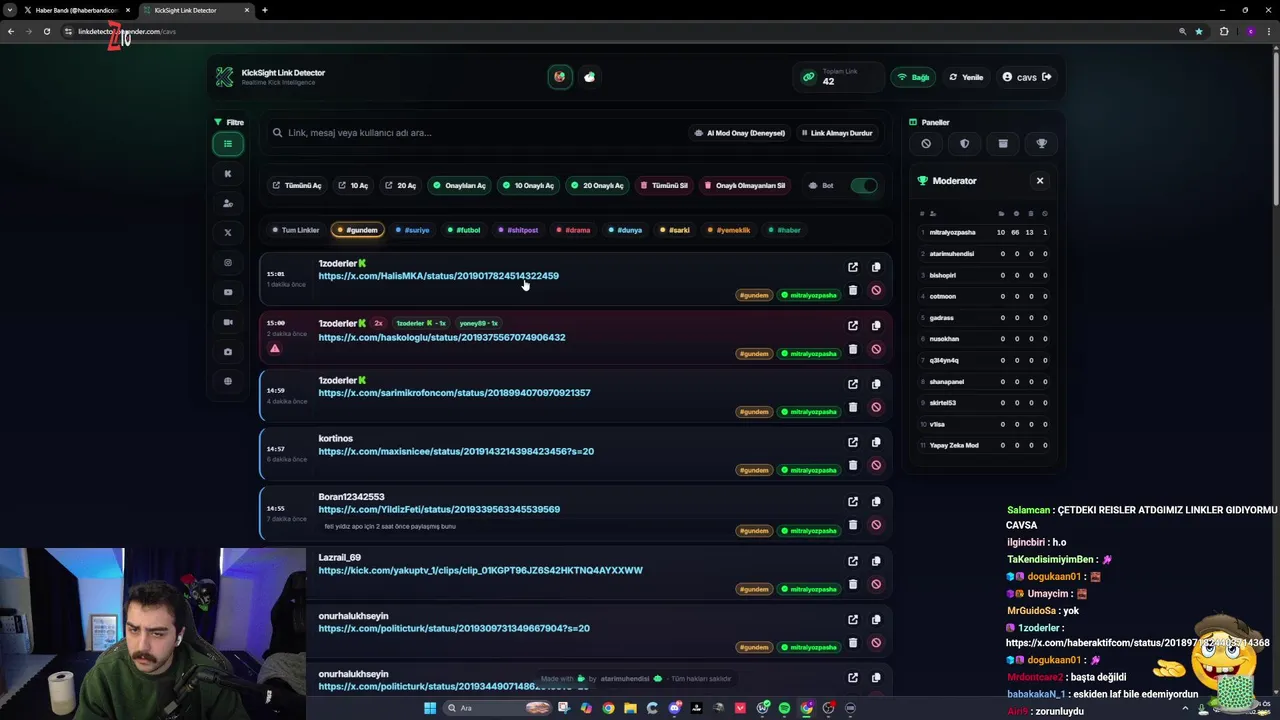
Task: Click the Tümünü Aç button
Action: (297, 185)
